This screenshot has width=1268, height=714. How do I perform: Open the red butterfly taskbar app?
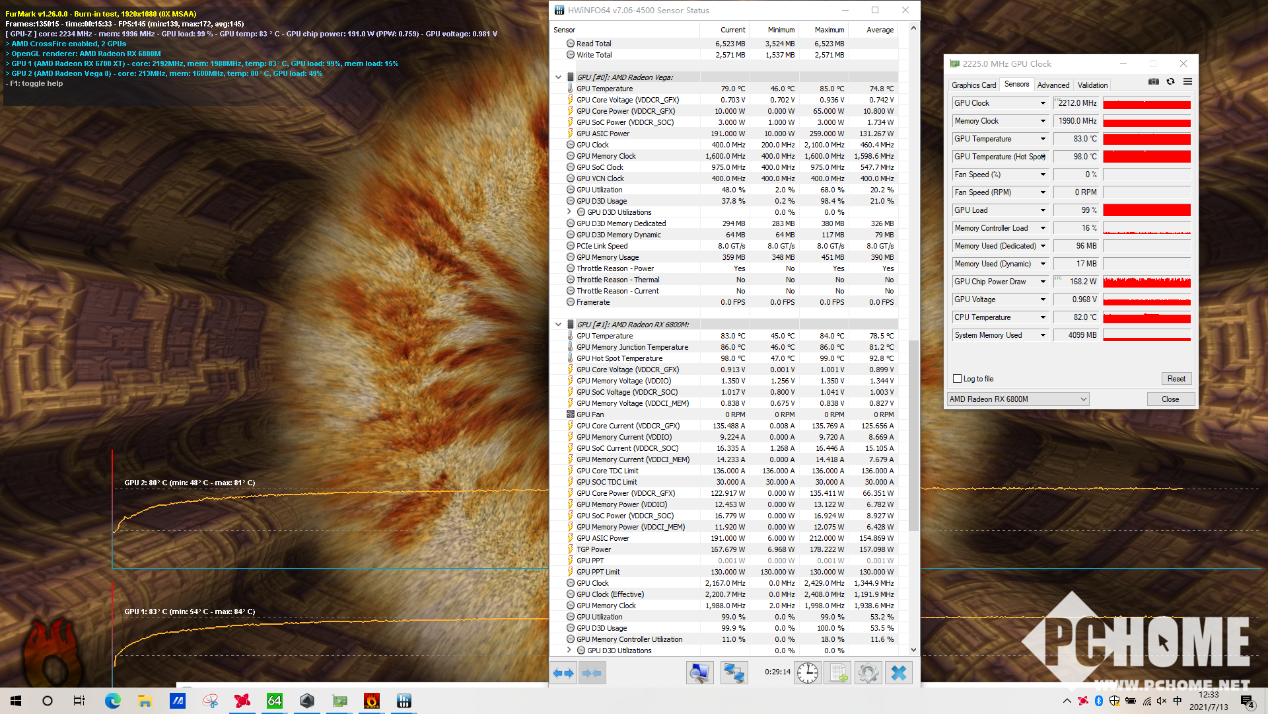241,701
